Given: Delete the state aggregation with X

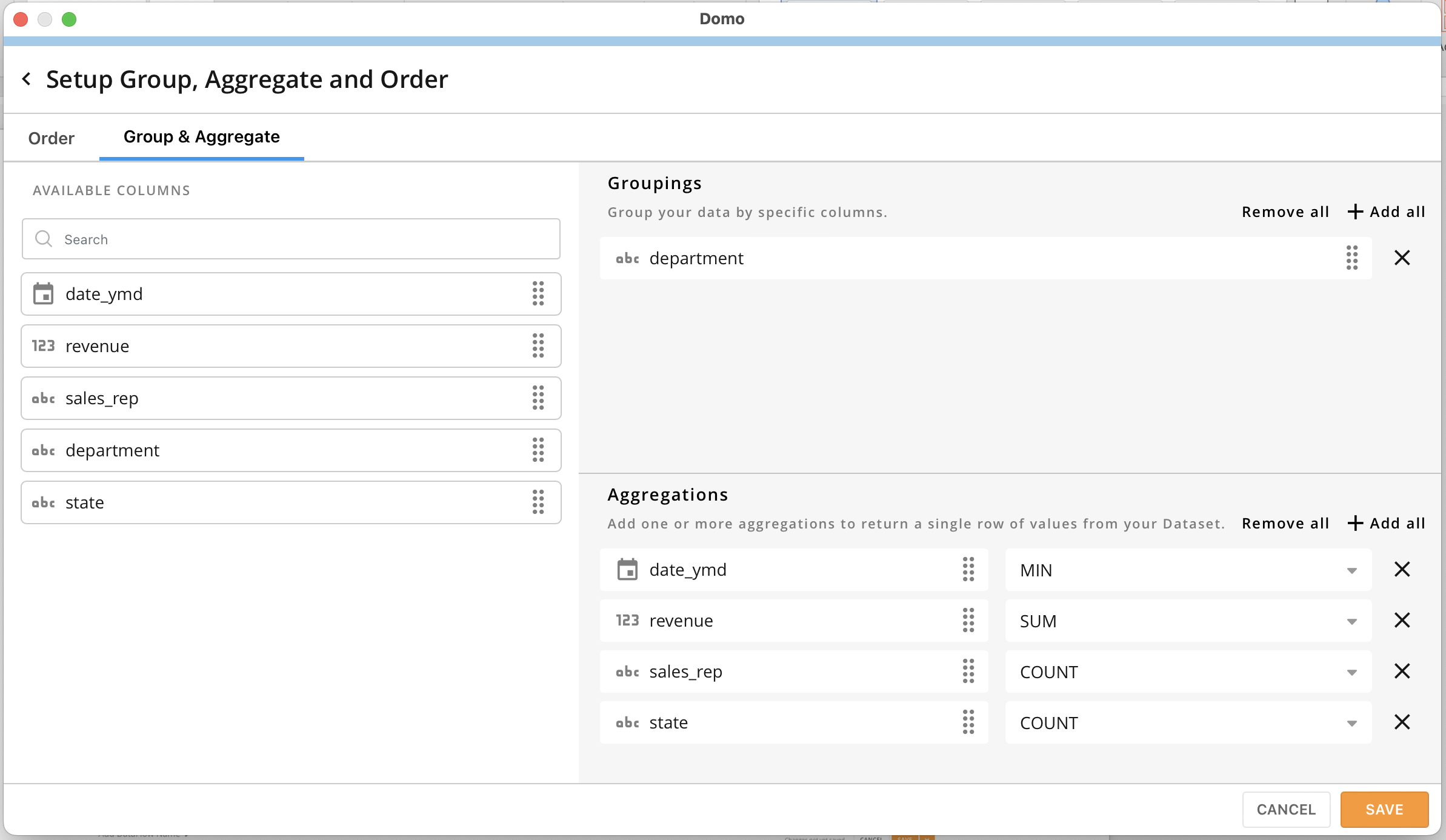Looking at the screenshot, I should point(1402,722).
